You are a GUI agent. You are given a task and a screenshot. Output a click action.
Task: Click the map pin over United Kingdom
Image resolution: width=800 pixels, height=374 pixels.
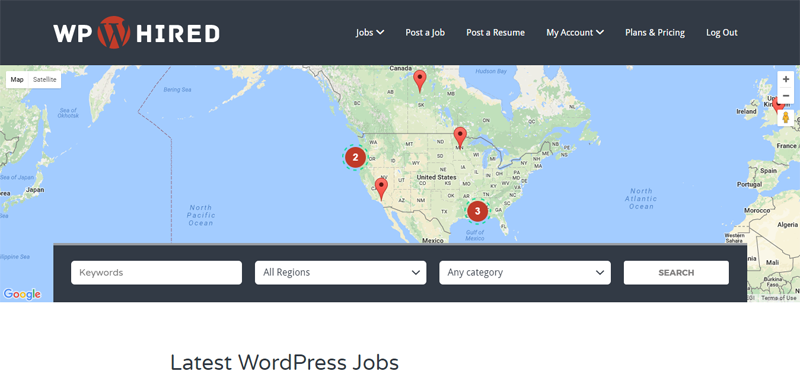778,105
